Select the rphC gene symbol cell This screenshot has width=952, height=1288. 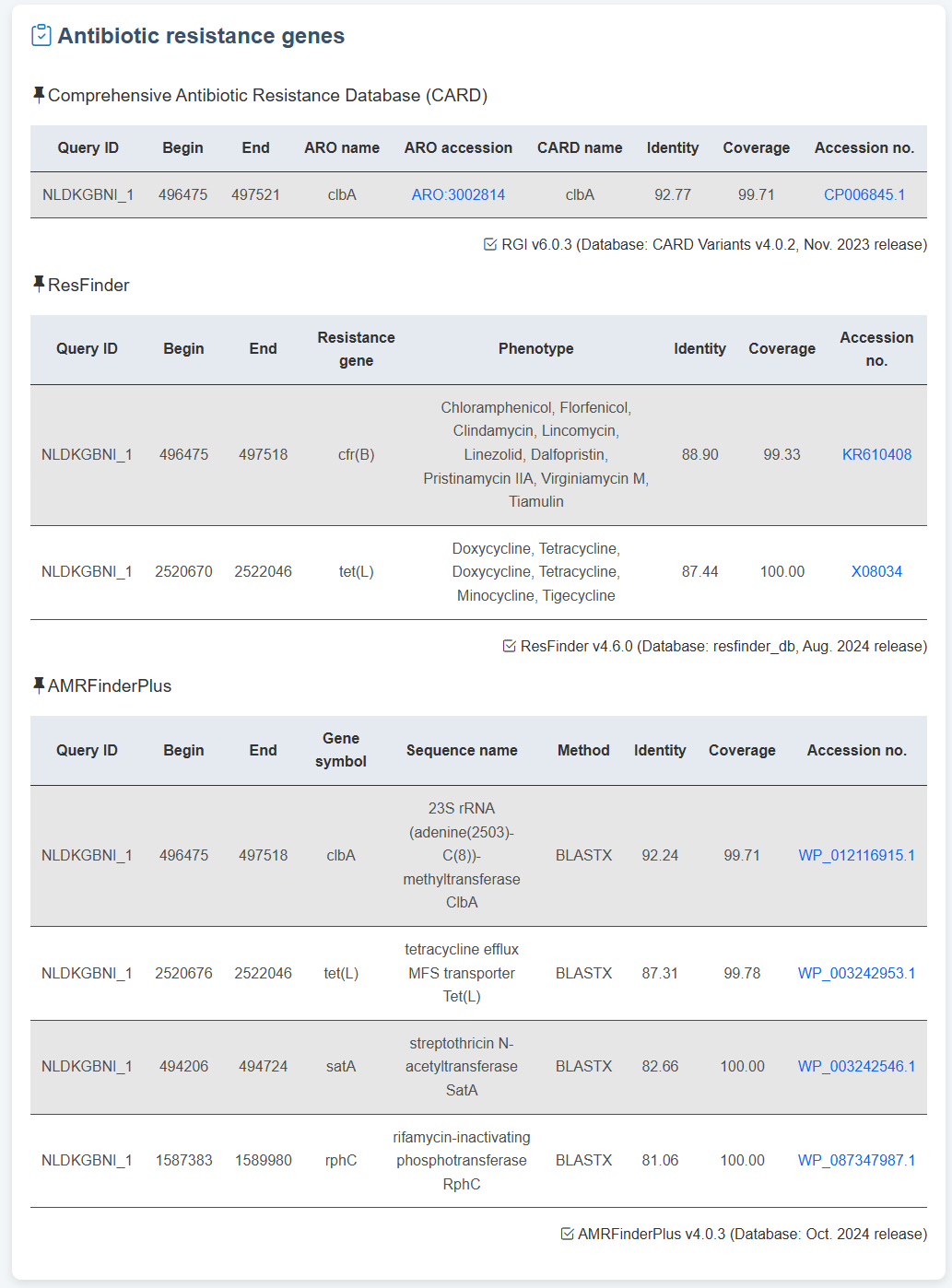pos(340,1160)
